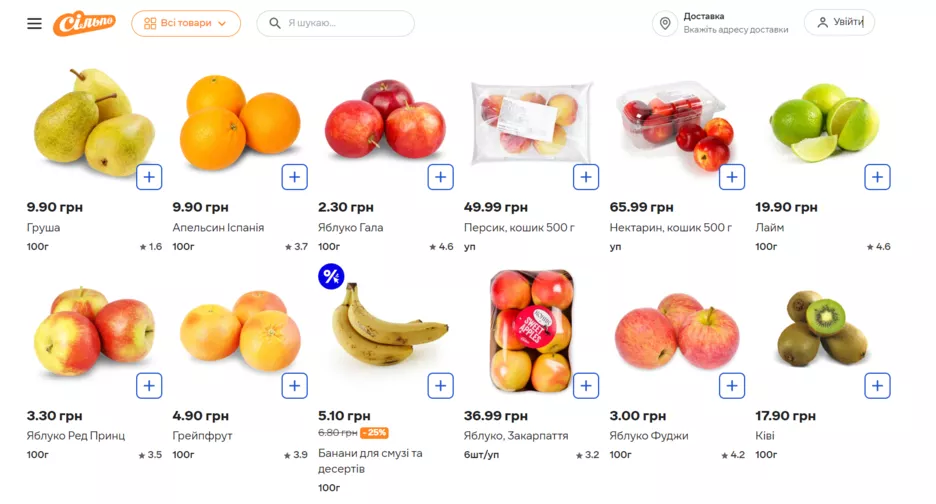Add Нектарин кошик to cart

(732, 177)
